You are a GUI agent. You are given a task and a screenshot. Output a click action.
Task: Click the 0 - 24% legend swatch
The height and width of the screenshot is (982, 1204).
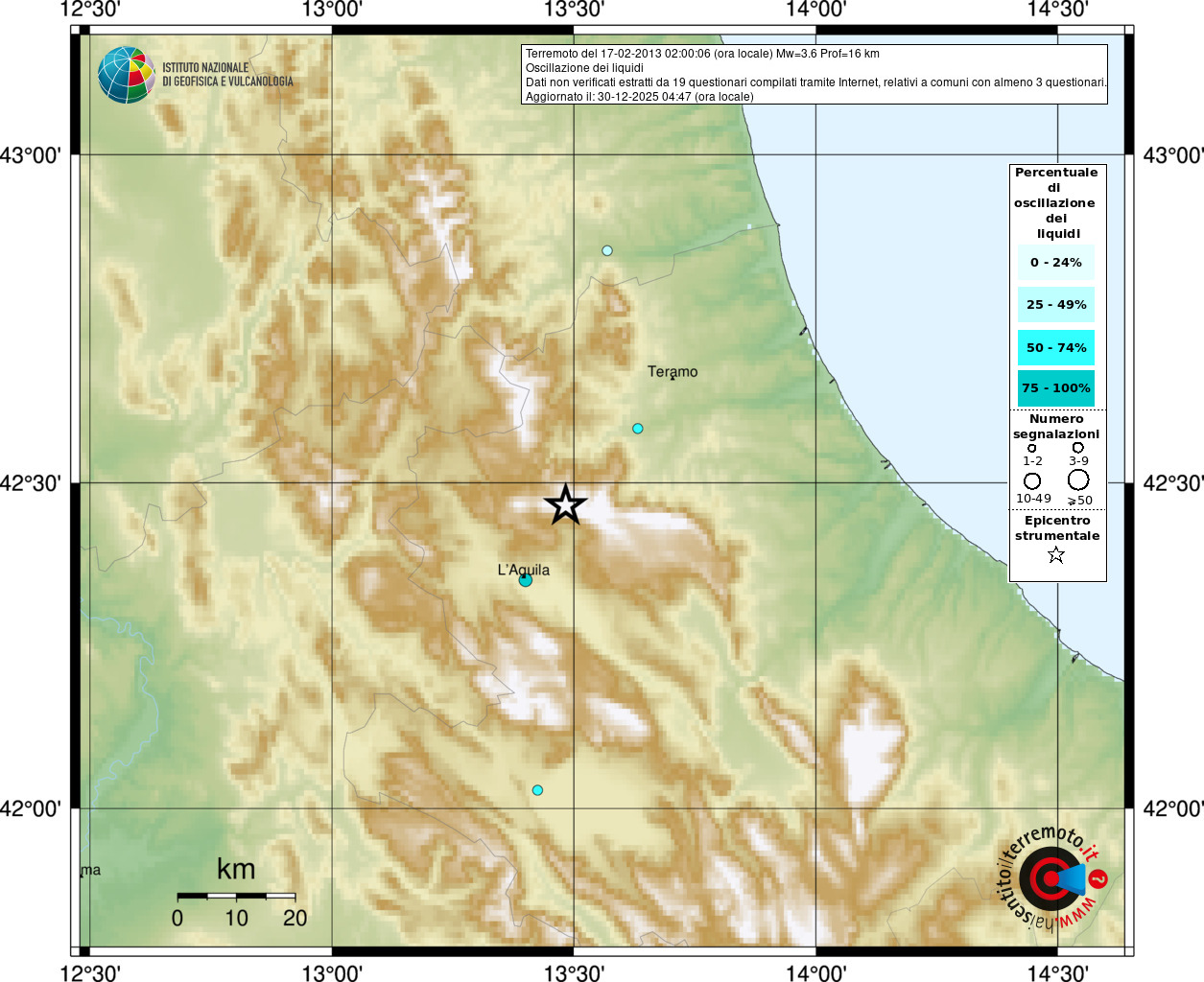click(x=1056, y=262)
